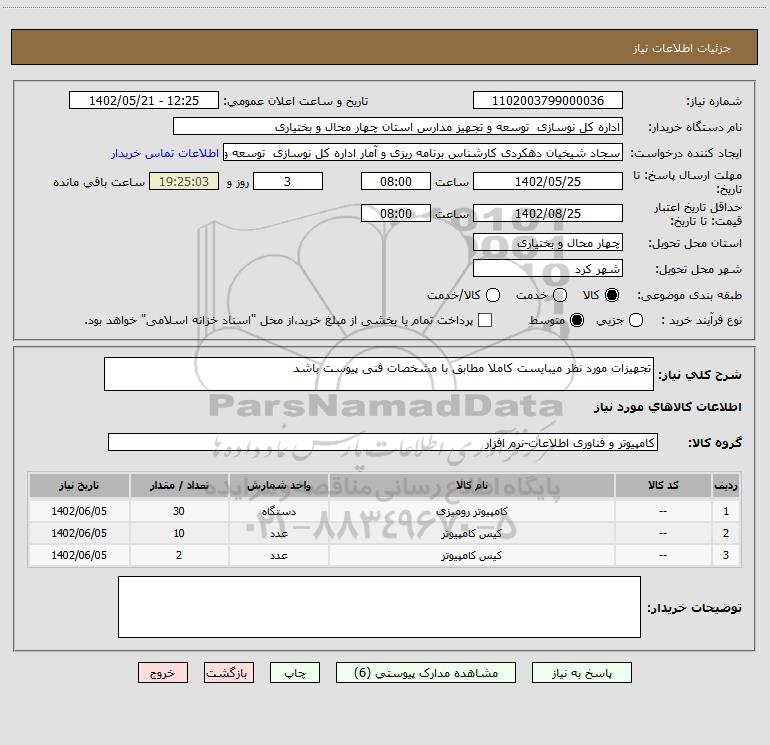Click the چاپ print button
This screenshot has width=770, height=745.
[295, 673]
